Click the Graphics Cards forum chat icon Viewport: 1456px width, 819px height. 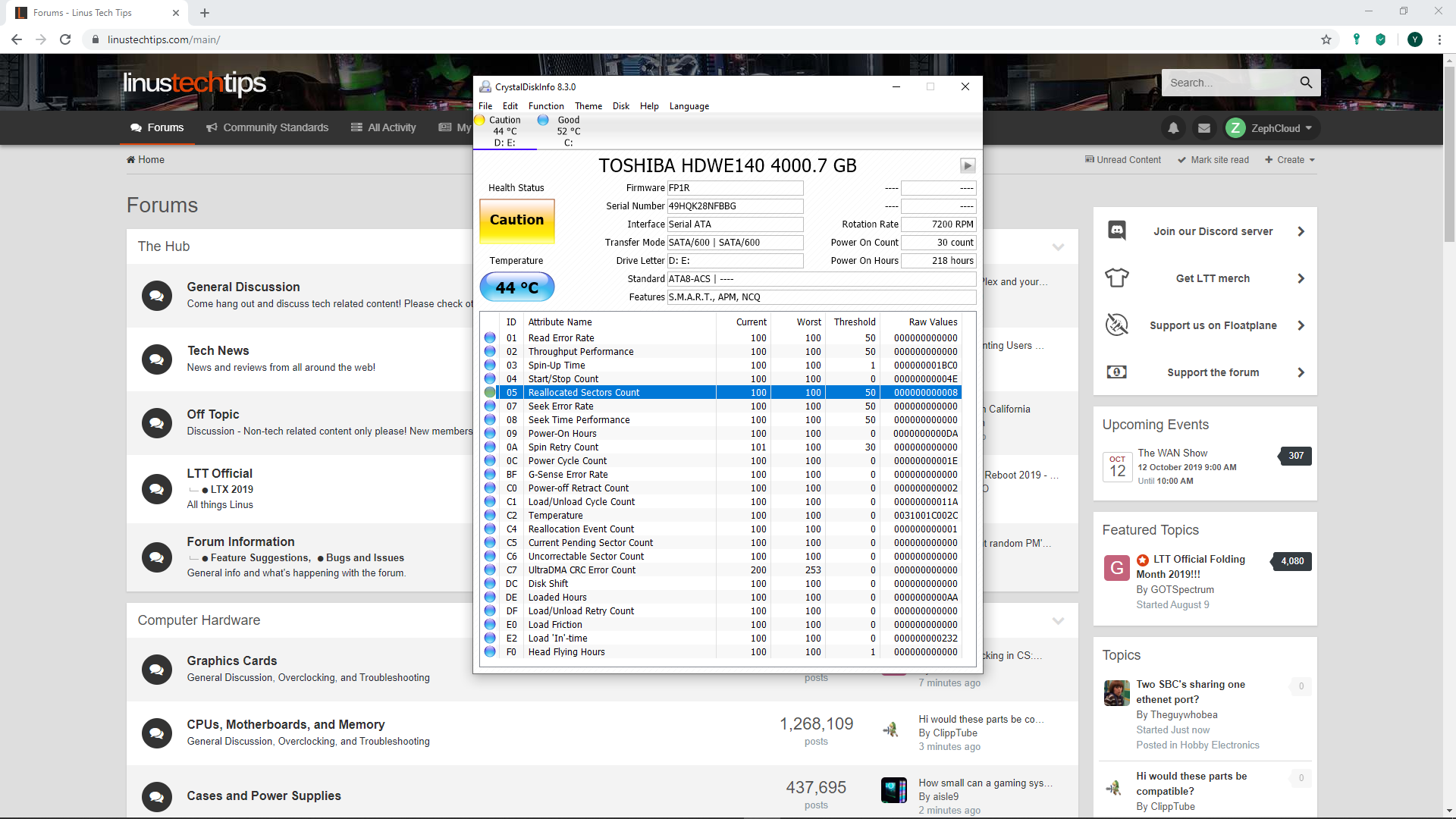pos(157,669)
